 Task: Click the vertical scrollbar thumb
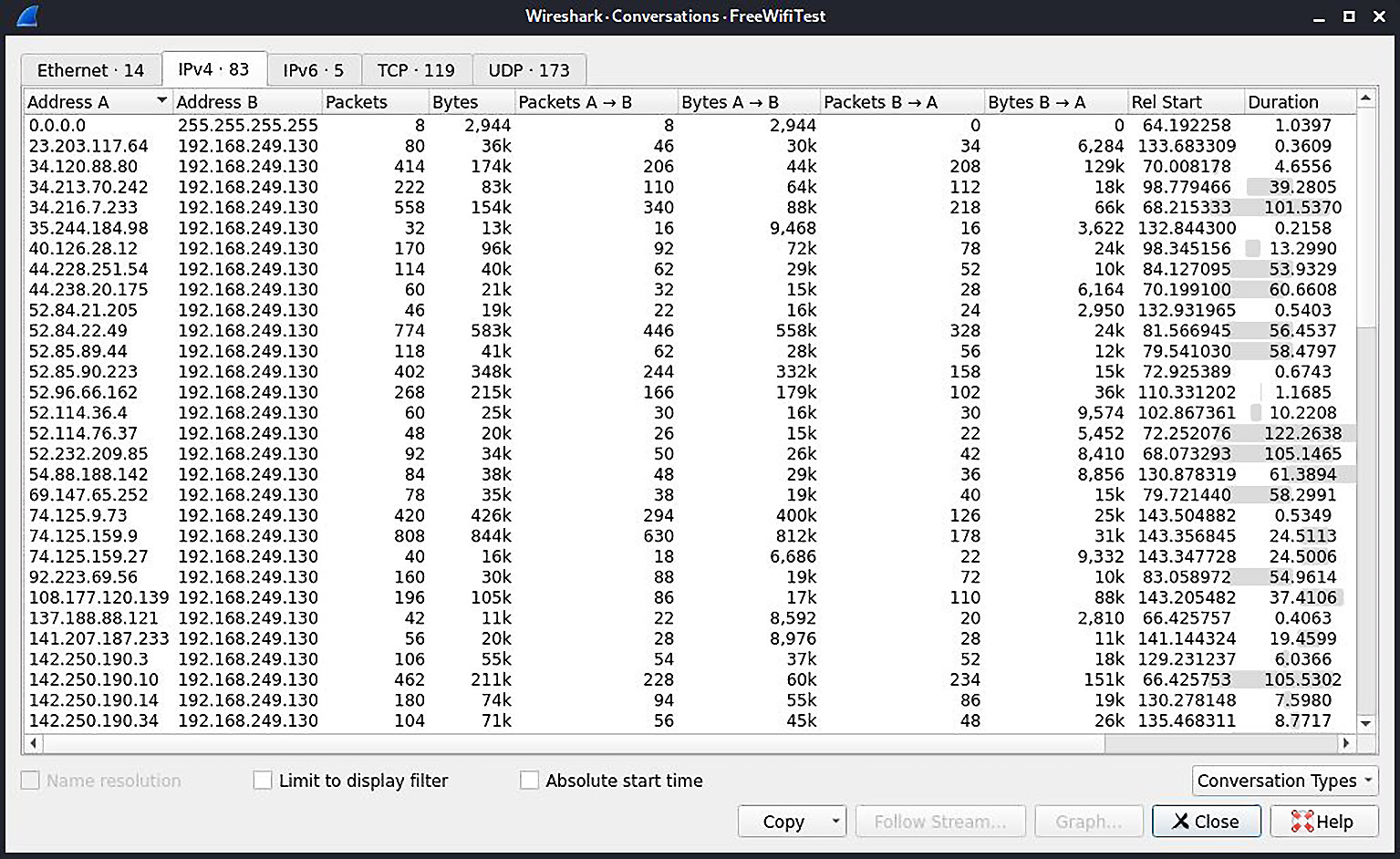pyautogui.click(x=1365, y=218)
